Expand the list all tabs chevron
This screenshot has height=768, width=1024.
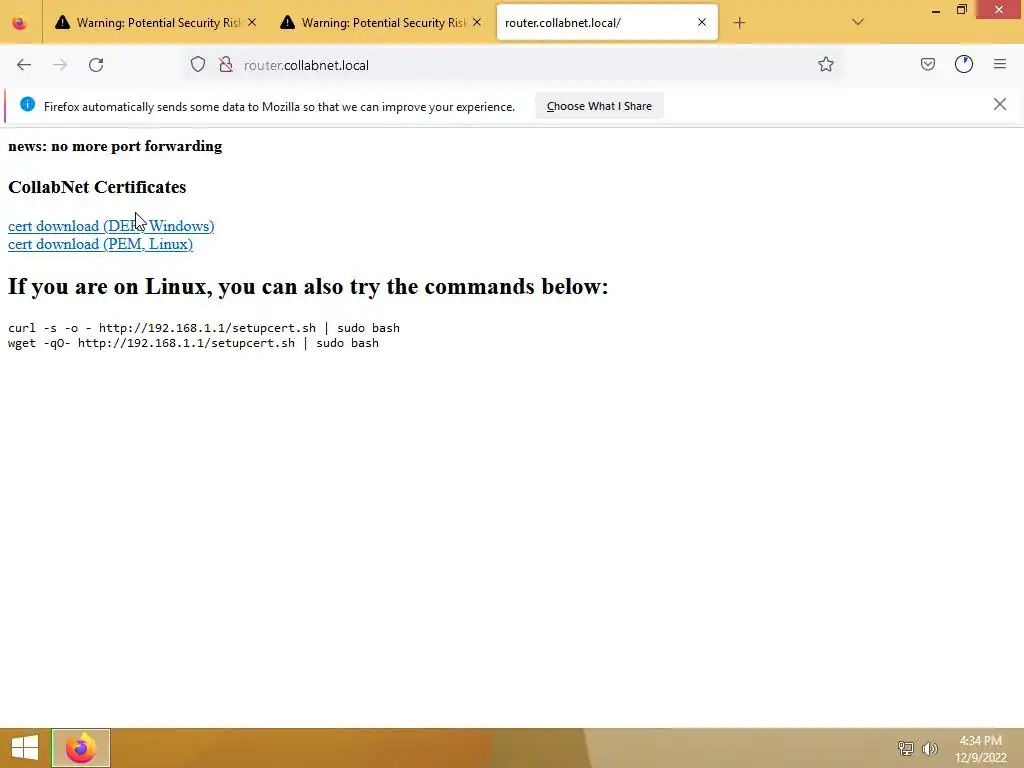click(x=858, y=23)
